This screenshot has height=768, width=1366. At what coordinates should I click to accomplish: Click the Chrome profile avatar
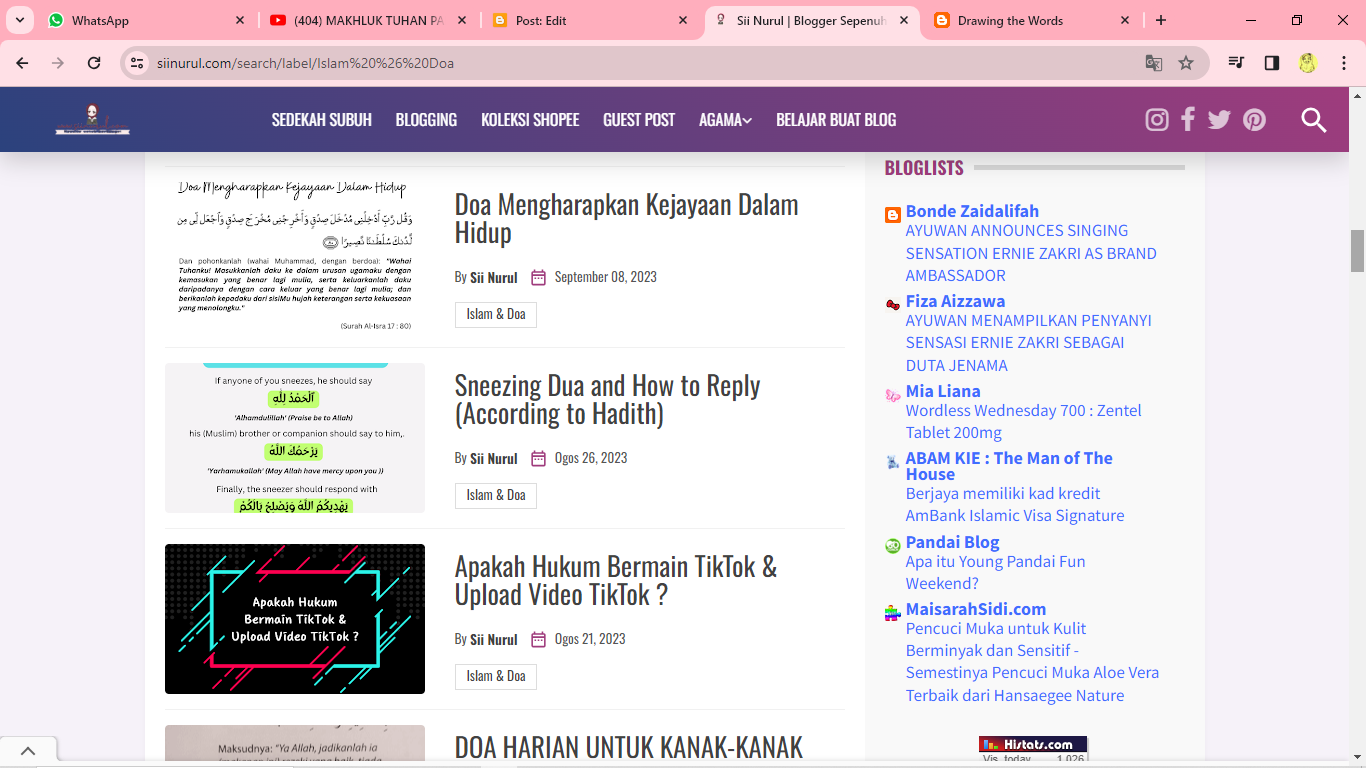[1308, 63]
